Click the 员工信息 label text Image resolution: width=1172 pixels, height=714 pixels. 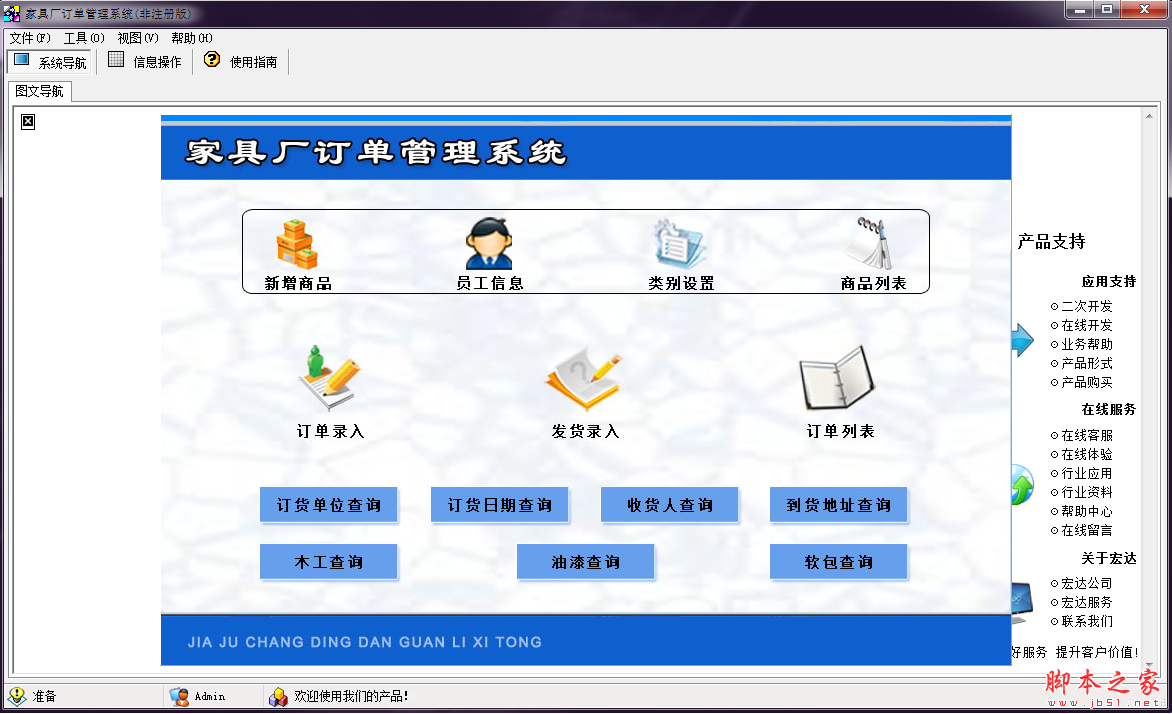490,283
